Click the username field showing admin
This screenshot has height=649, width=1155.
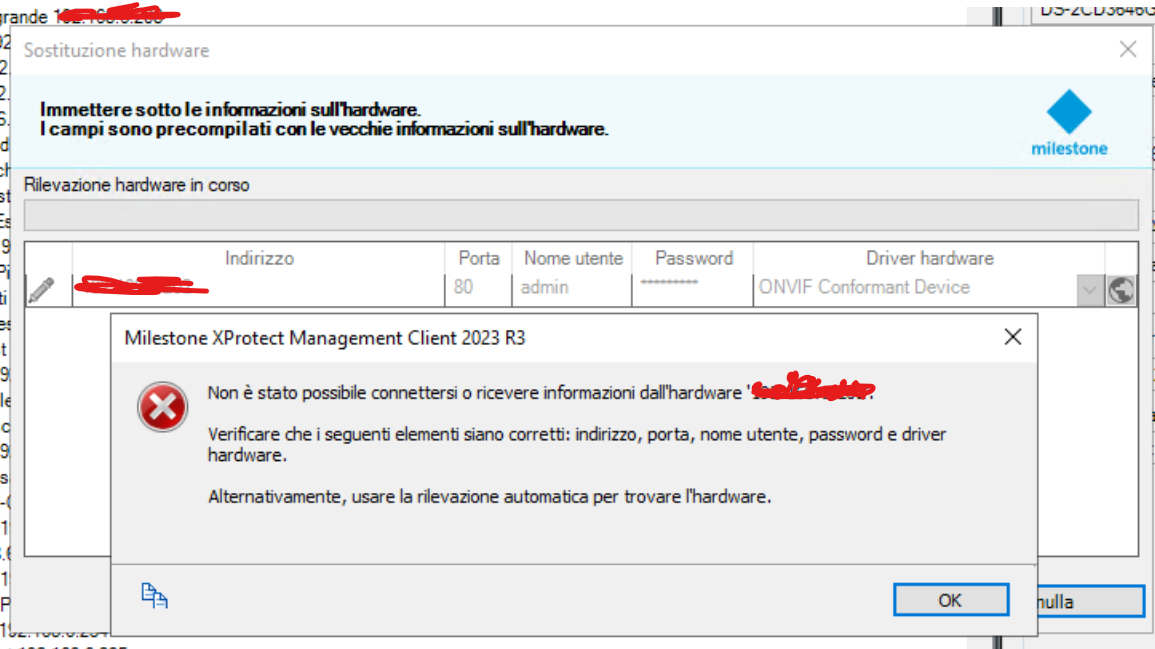(x=572, y=288)
